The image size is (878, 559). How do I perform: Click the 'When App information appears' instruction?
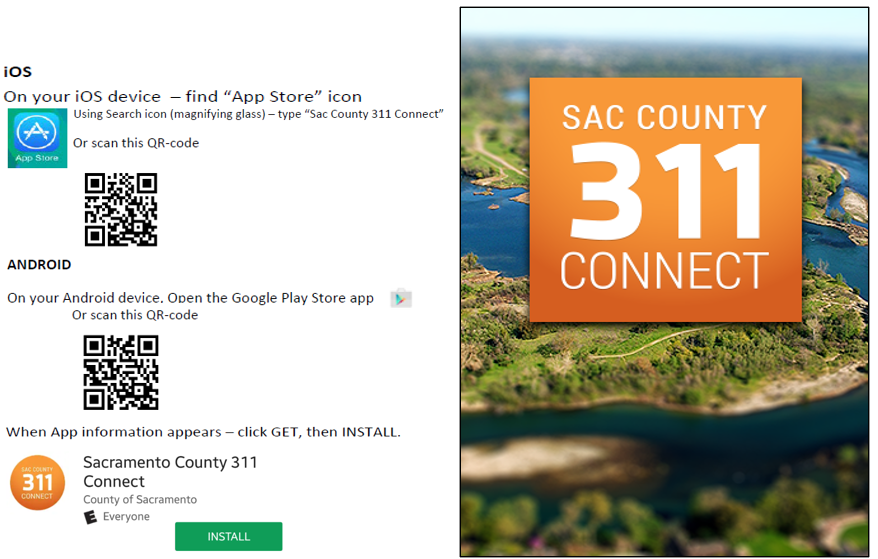(203, 432)
